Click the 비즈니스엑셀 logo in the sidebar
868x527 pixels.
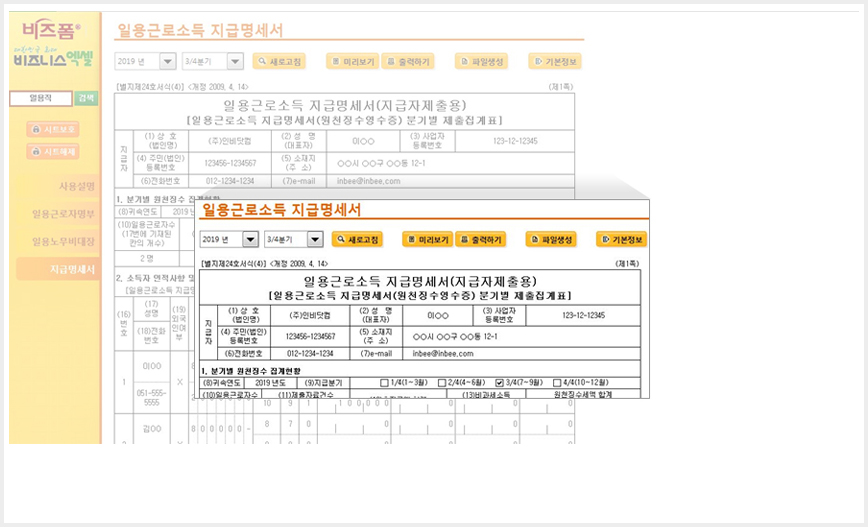click(53, 56)
